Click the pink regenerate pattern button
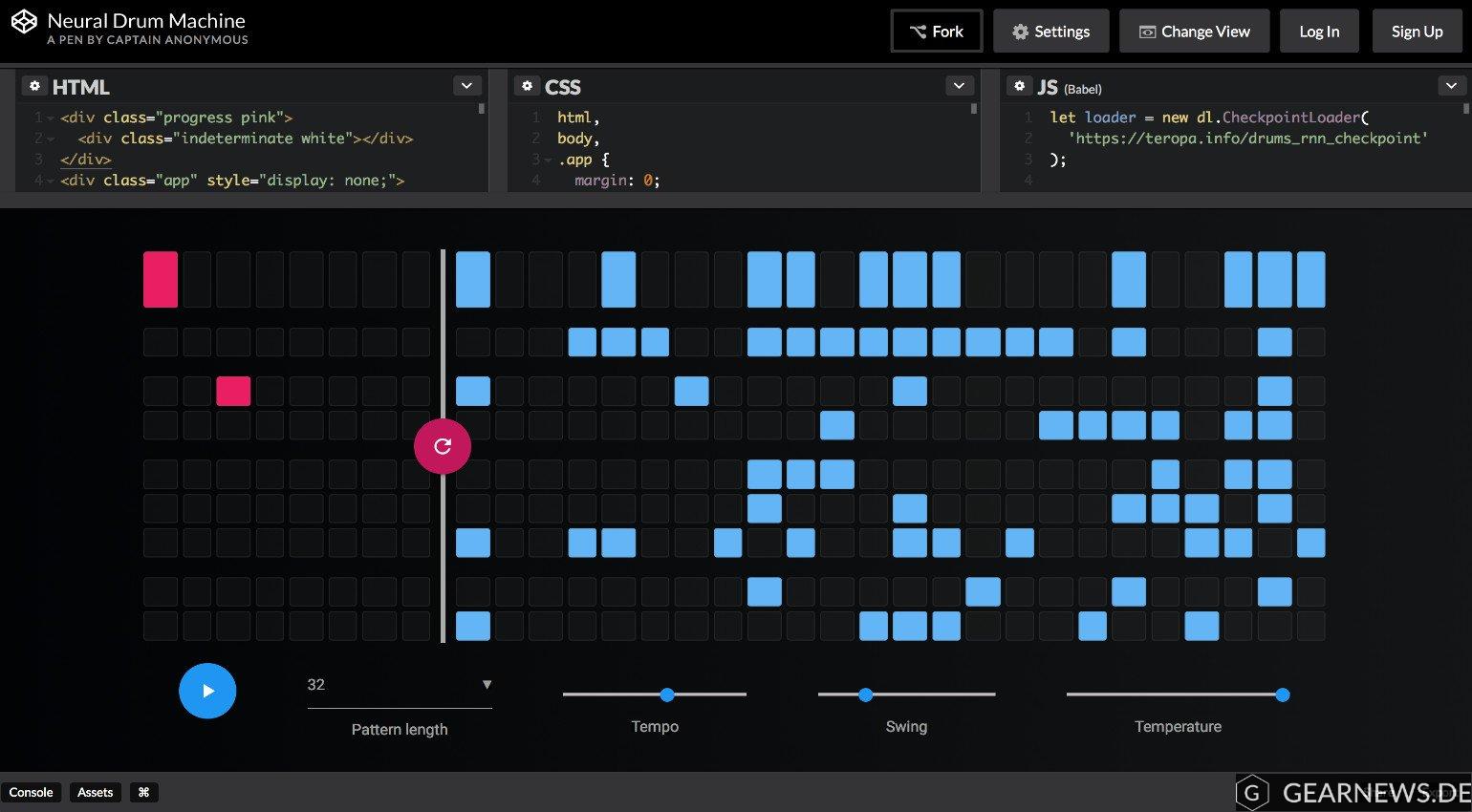The image size is (1472, 812). tap(443, 446)
